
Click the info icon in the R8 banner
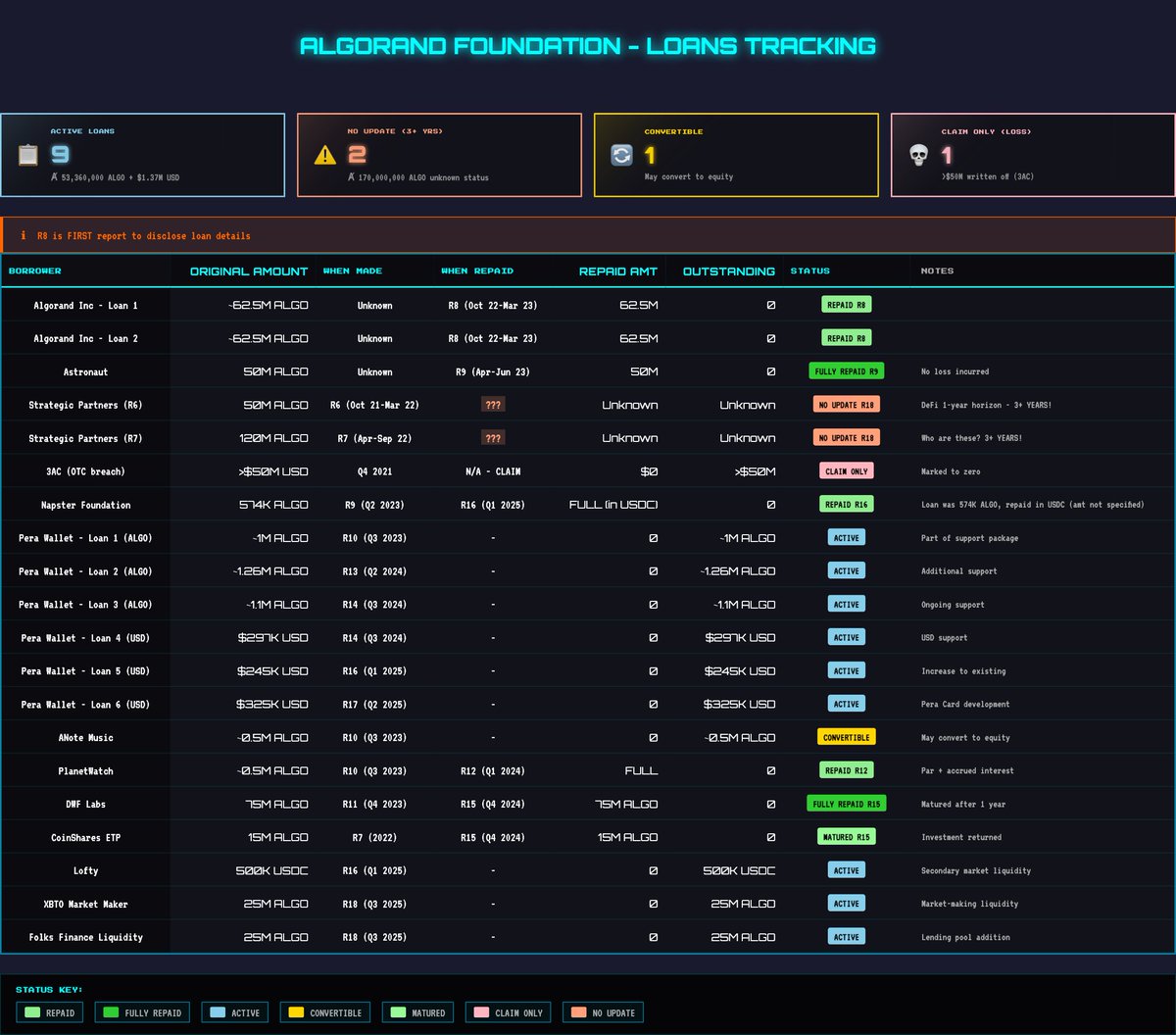(24, 236)
